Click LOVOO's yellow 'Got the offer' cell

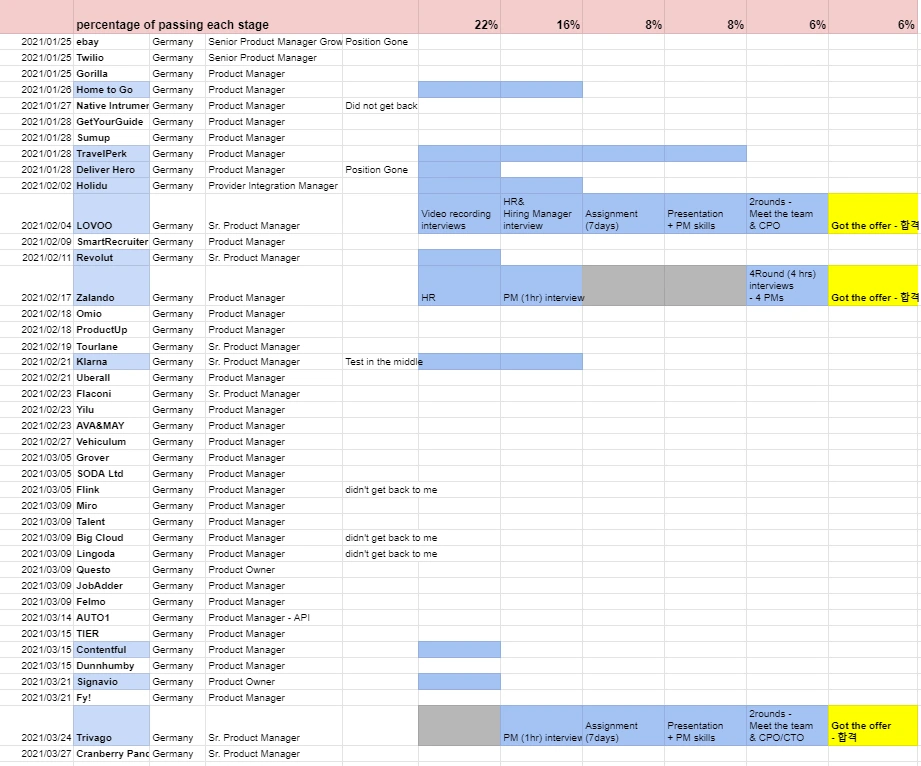tap(873, 213)
